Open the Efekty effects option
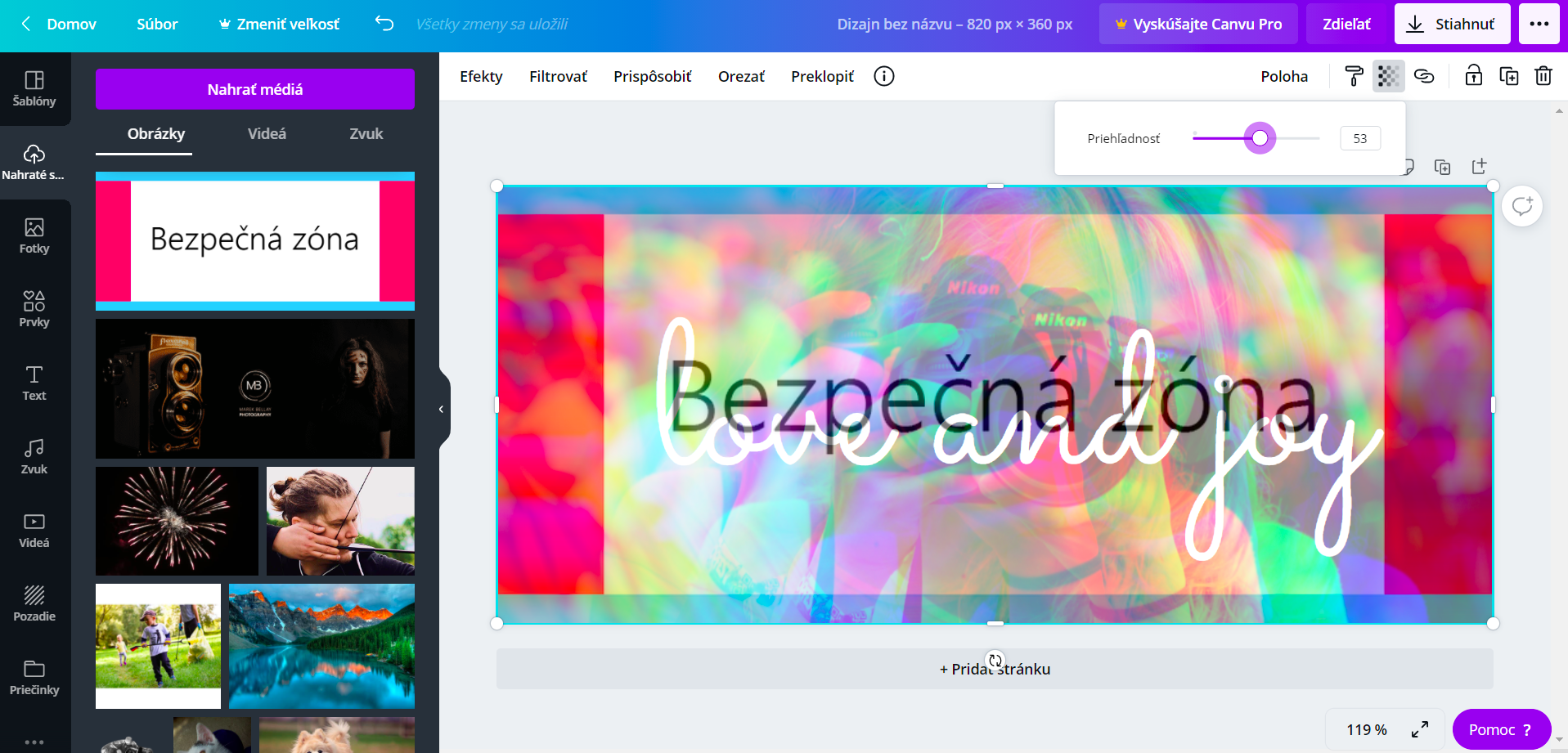The height and width of the screenshot is (753, 1568). tap(481, 76)
